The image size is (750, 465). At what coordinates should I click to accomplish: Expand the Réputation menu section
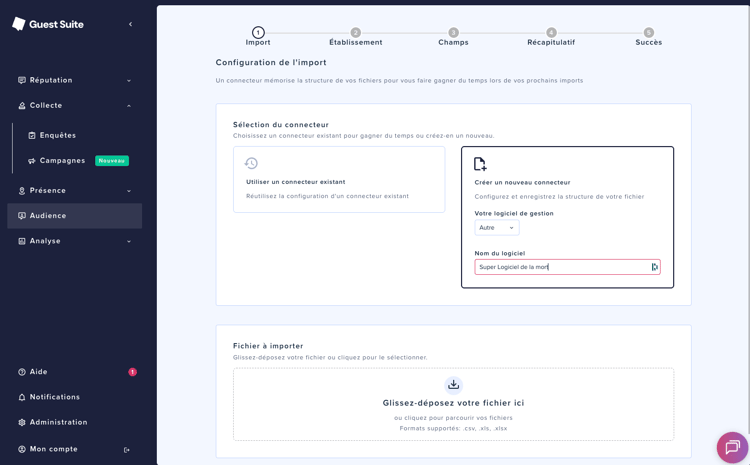(x=75, y=80)
